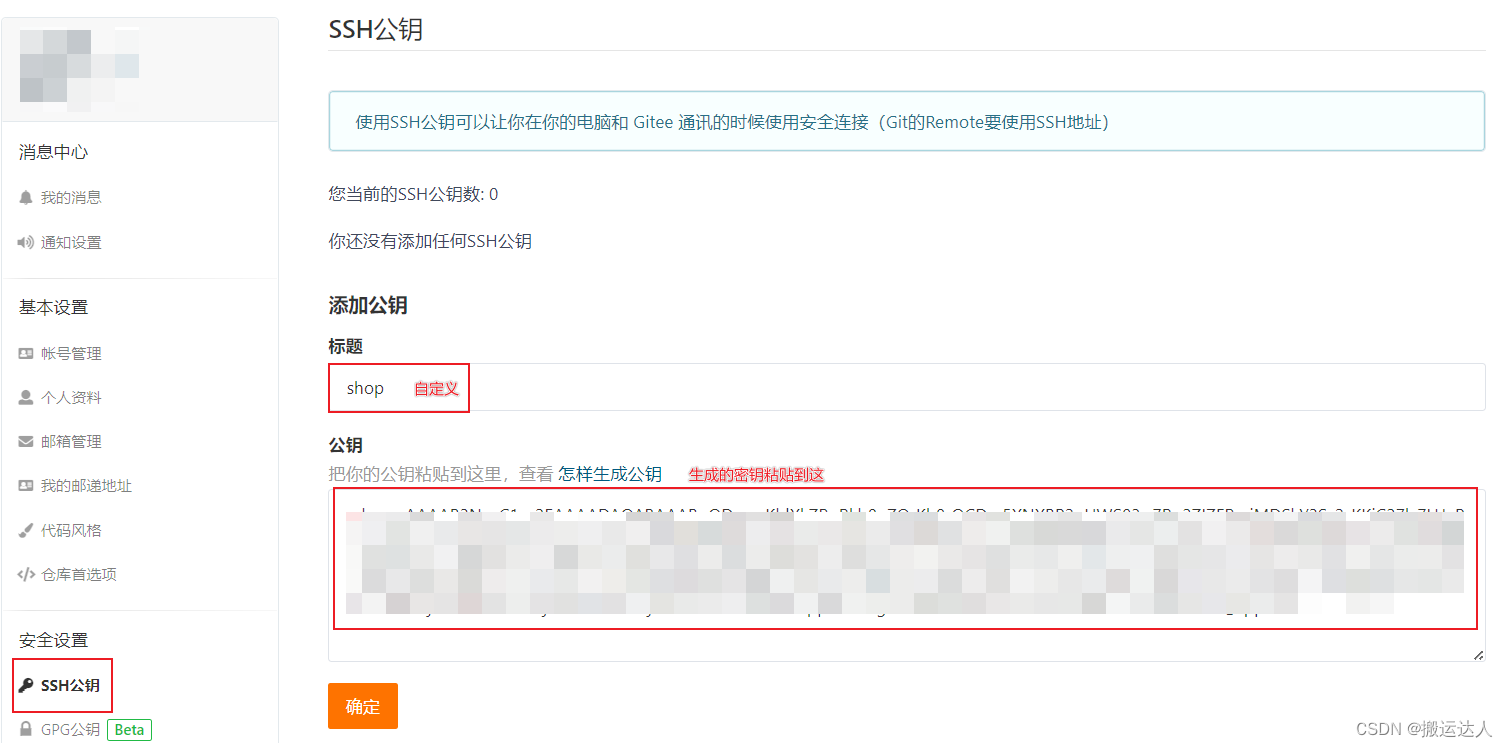Open 代码风格 settings

point(71,530)
